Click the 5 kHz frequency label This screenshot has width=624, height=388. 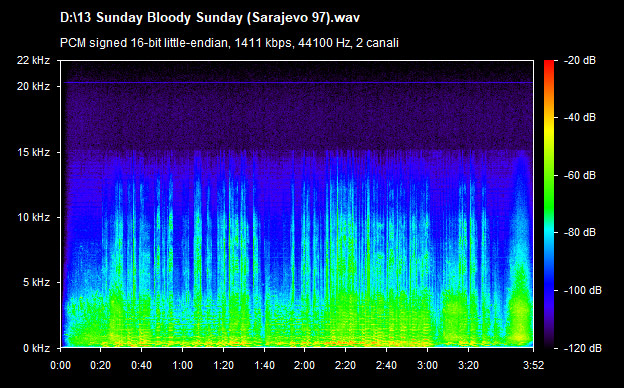pos(36,283)
